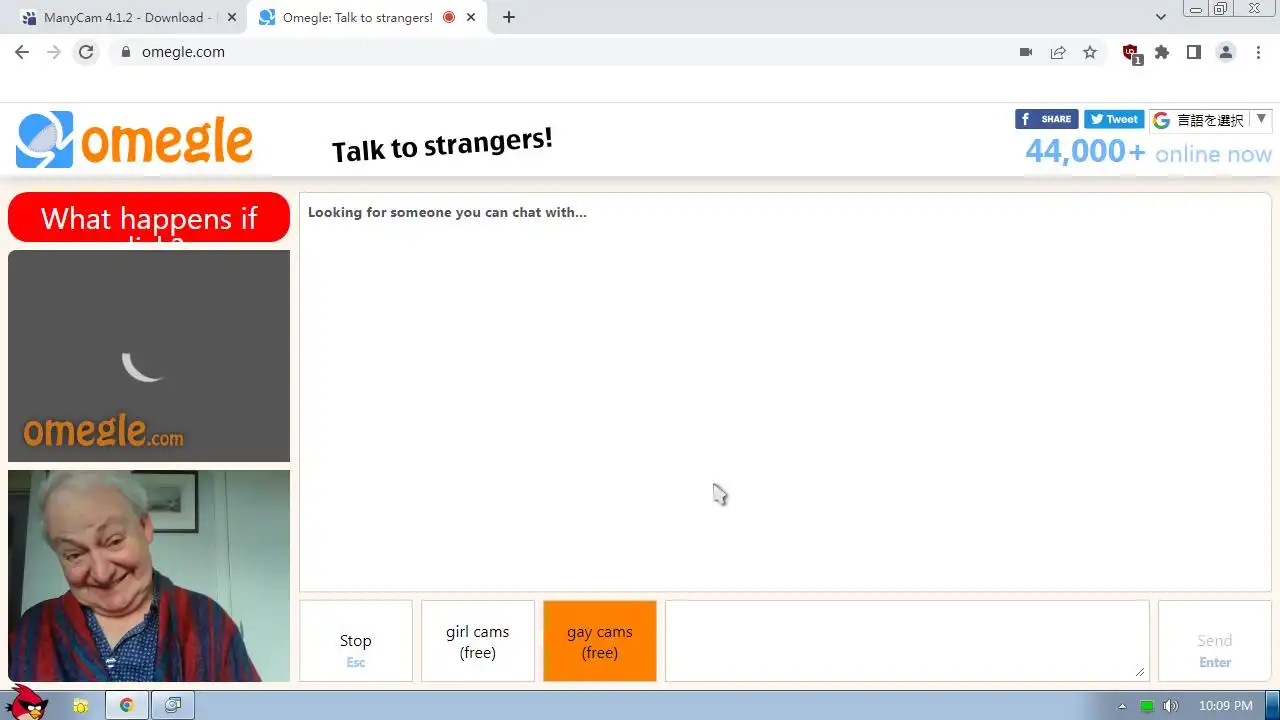Click the Tweet button

tap(1114, 119)
